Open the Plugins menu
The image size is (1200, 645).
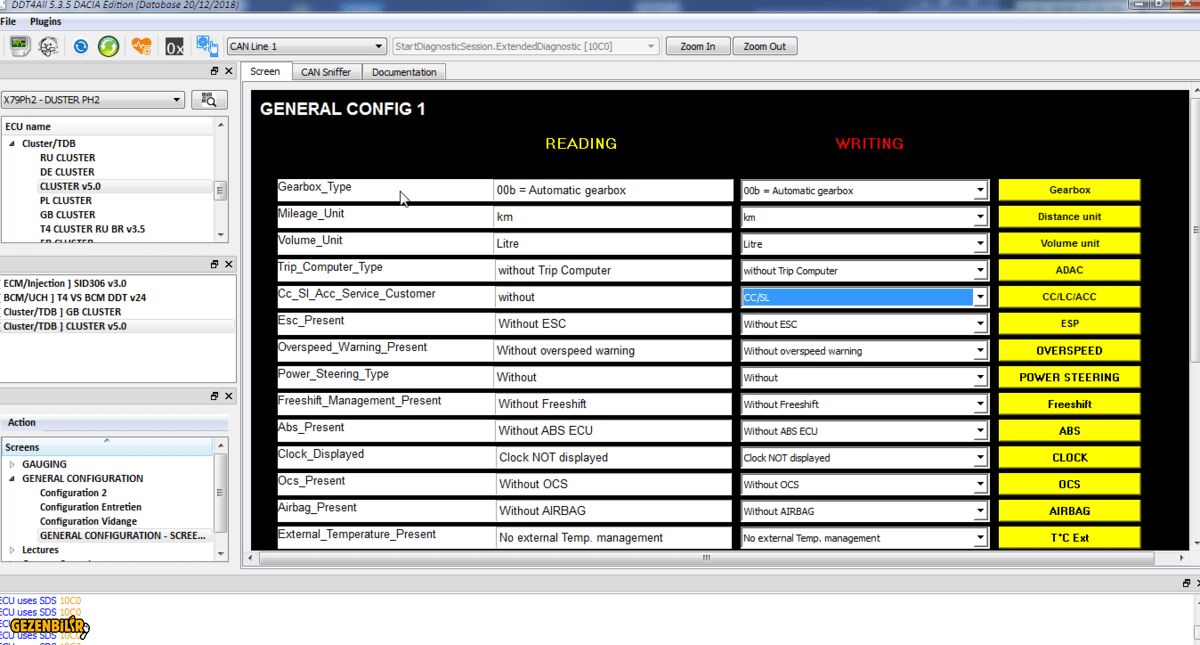coord(45,21)
